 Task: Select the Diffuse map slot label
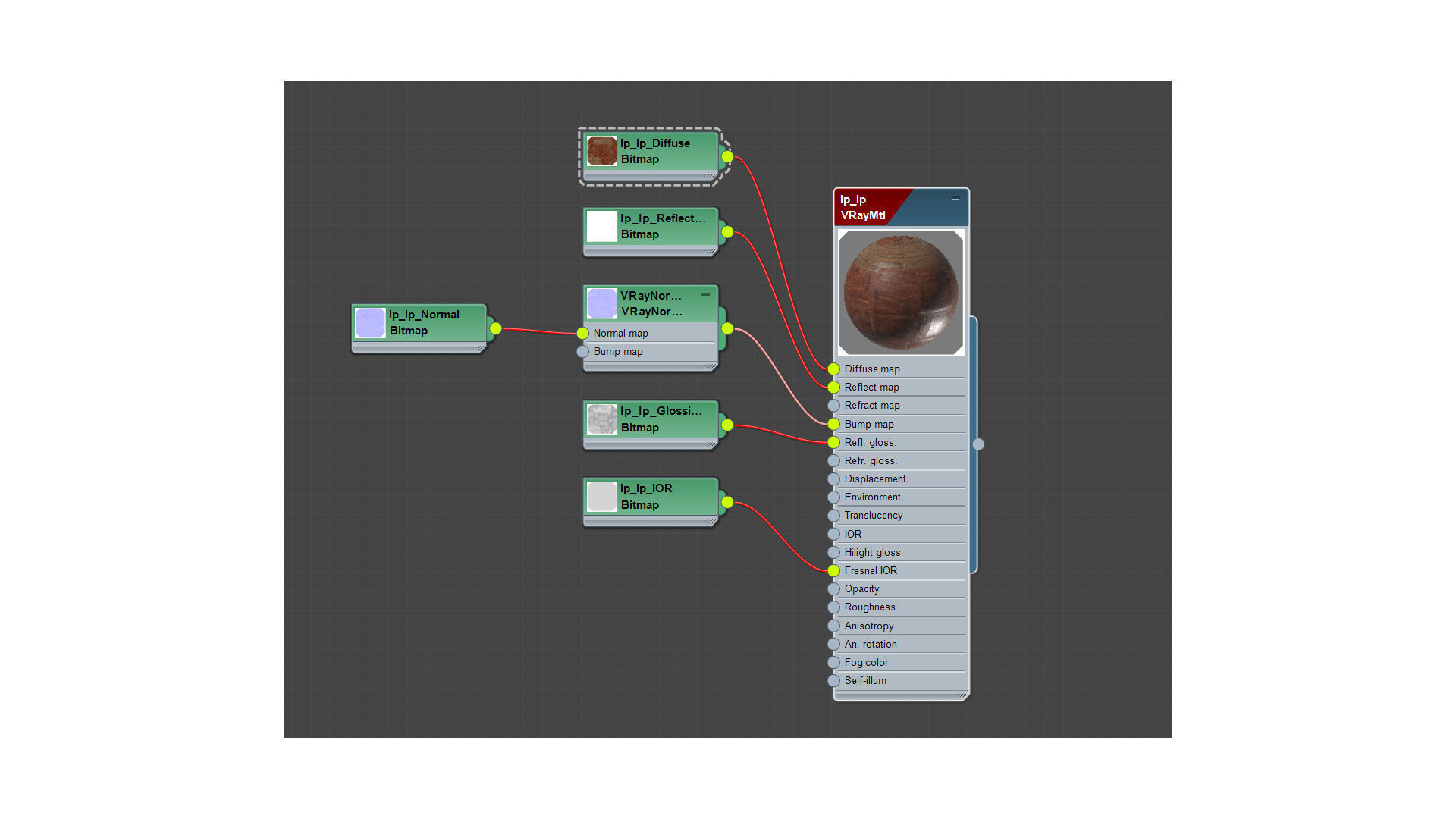tap(872, 369)
